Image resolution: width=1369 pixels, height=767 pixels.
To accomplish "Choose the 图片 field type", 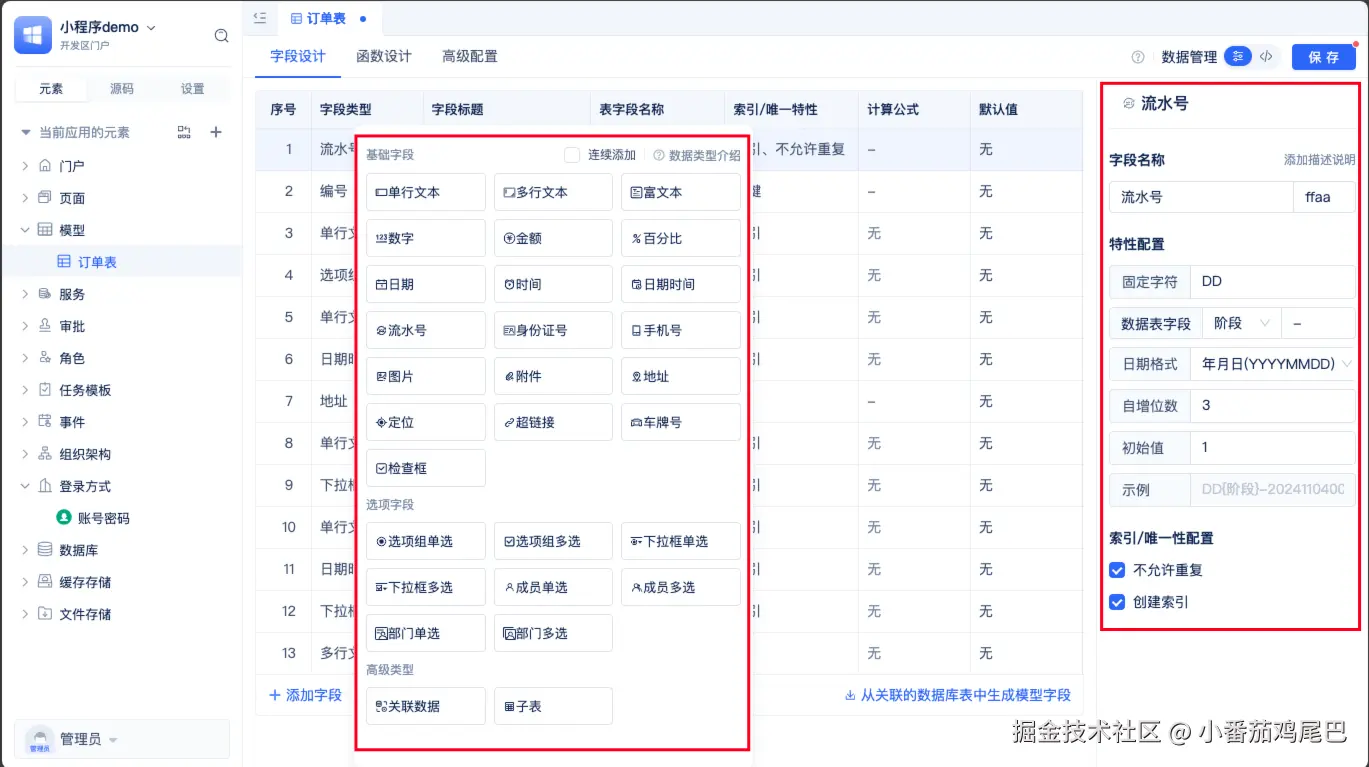I will click(426, 376).
